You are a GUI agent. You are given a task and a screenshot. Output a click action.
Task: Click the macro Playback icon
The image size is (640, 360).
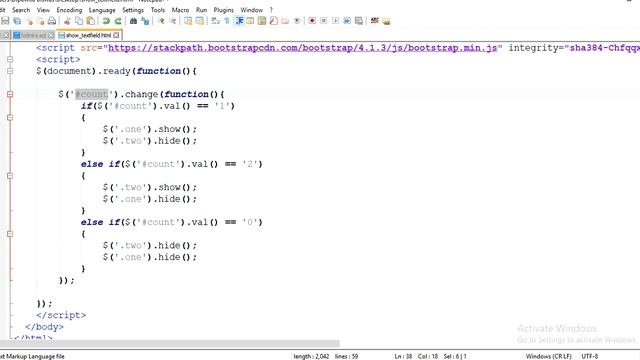335,21
